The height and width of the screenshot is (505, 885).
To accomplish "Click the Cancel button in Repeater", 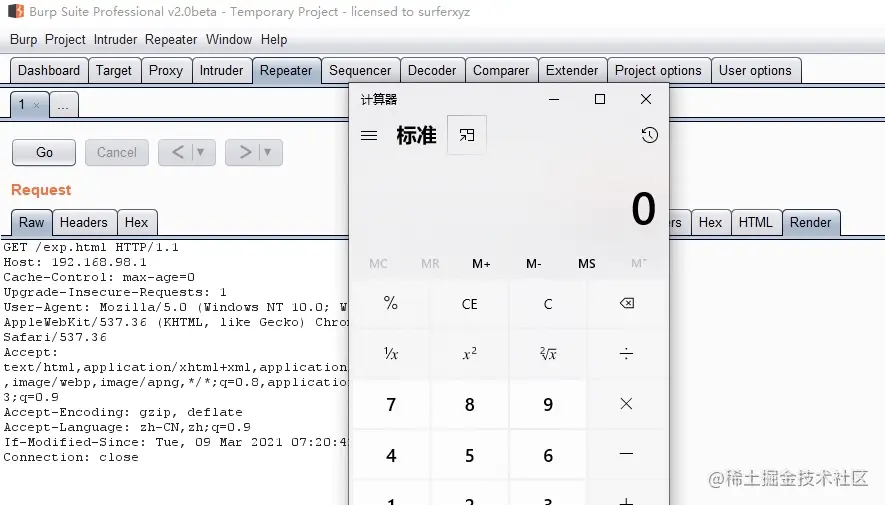I will (x=117, y=152).
